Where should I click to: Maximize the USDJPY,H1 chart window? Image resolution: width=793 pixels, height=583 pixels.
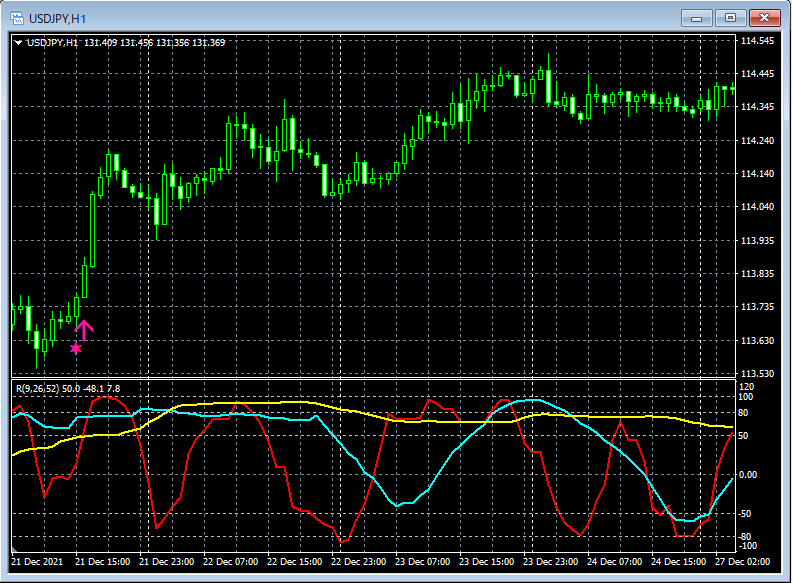(x=730, y=17)
